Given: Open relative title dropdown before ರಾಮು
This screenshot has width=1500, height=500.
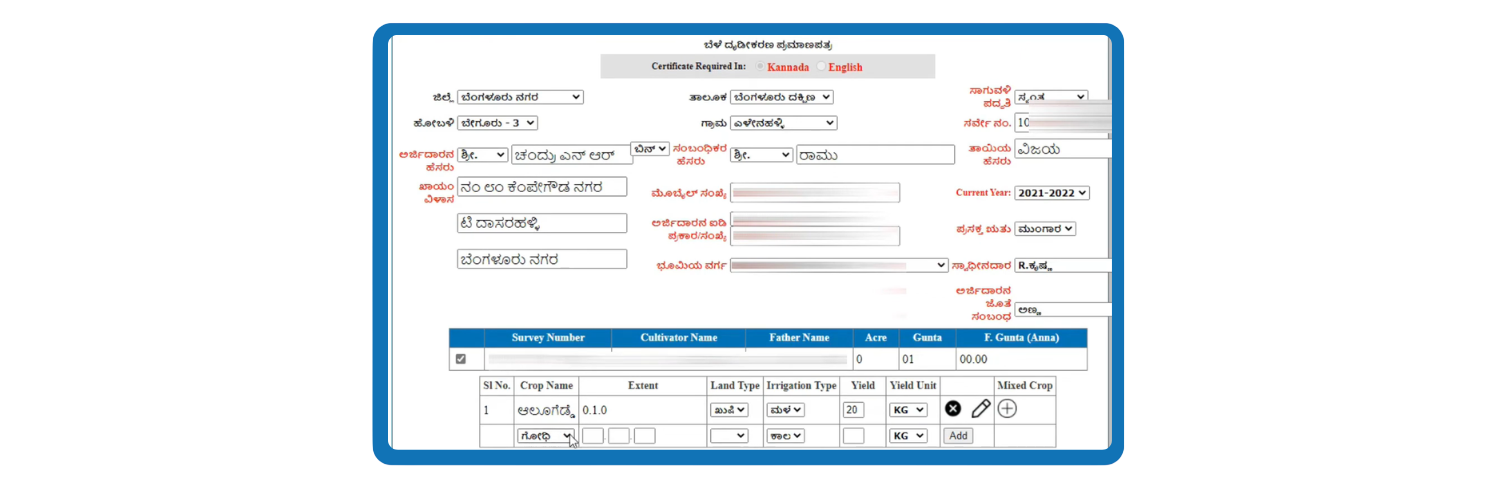Looking at the screenshot, I should coord(761,155).
